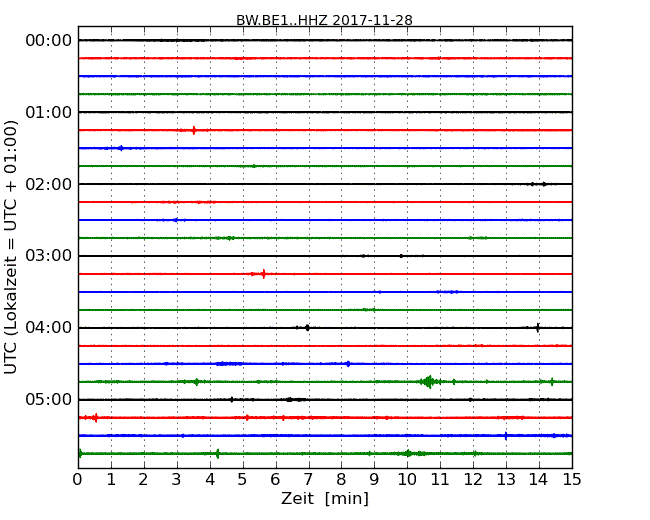Click the '9' minute tick label
The image size is (650, 520).
tap(374, 480)
